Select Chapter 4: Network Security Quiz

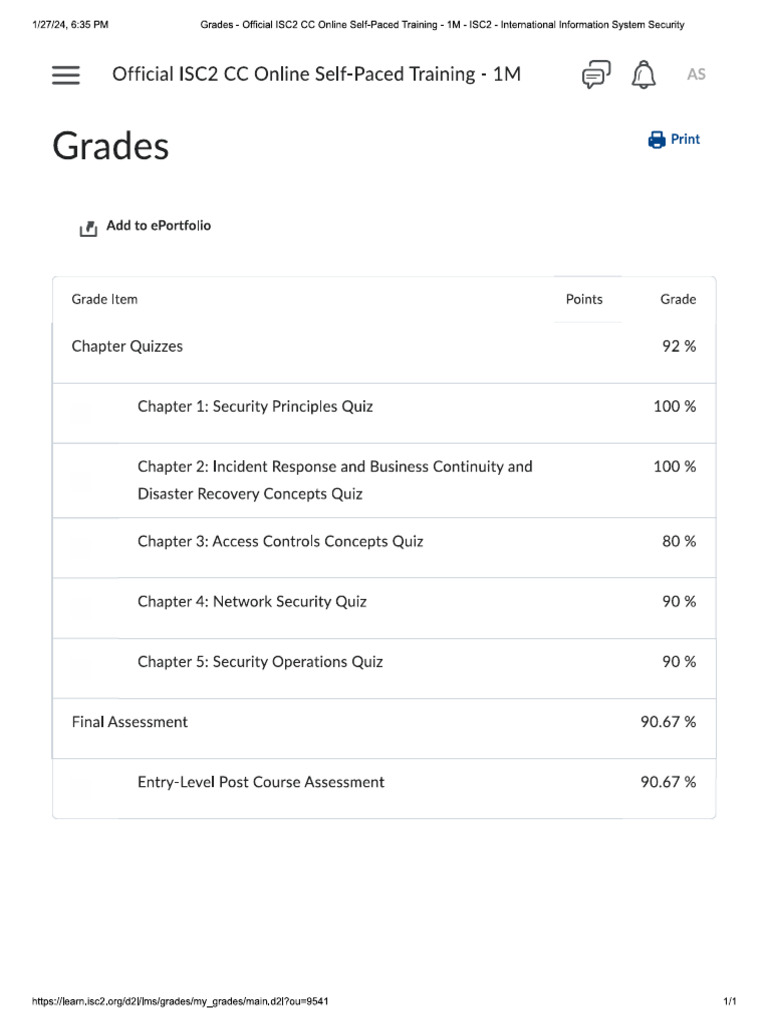click(252, 601)
